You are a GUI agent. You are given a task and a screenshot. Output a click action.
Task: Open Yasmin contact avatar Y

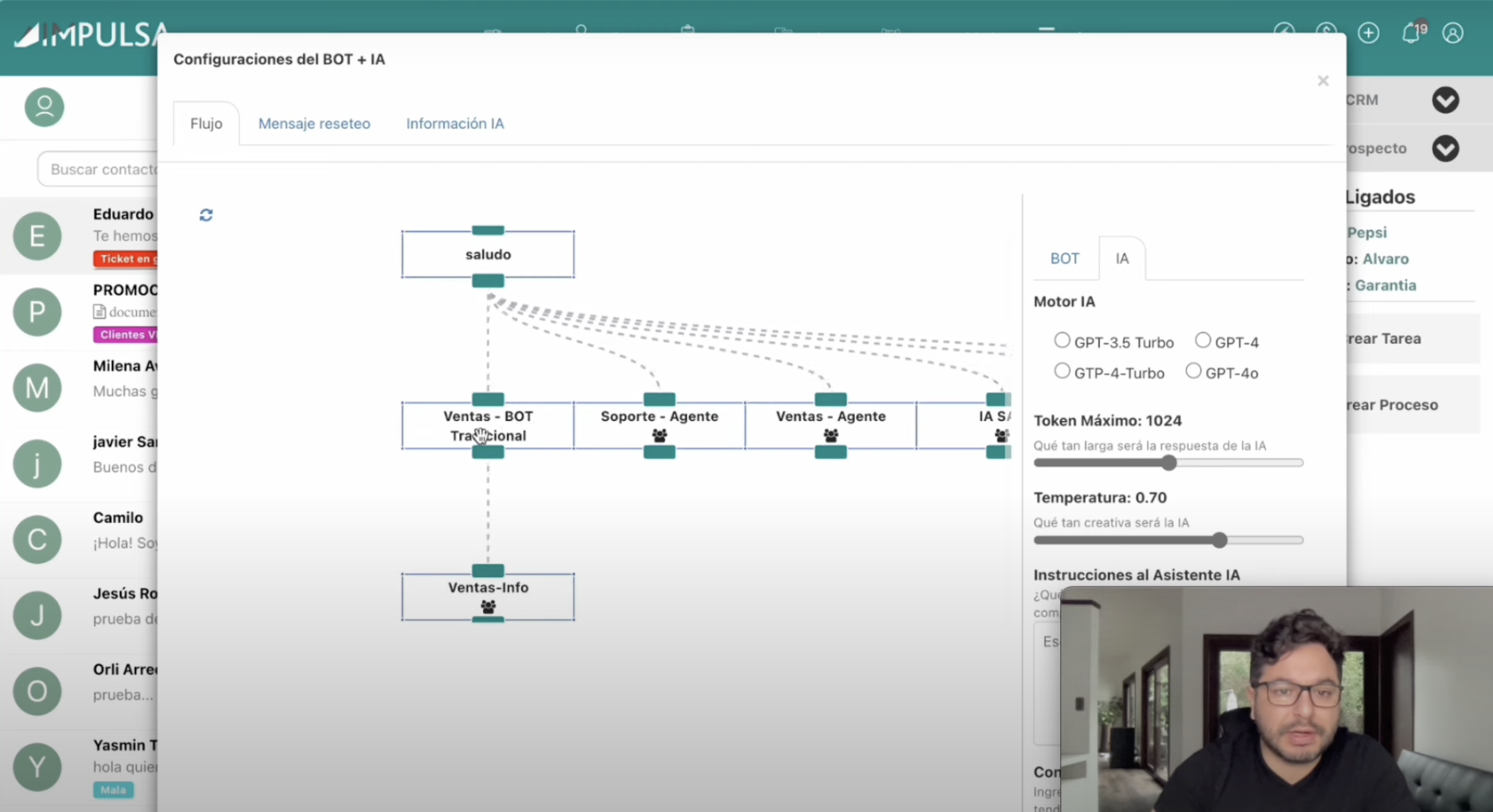pos(37,768)
